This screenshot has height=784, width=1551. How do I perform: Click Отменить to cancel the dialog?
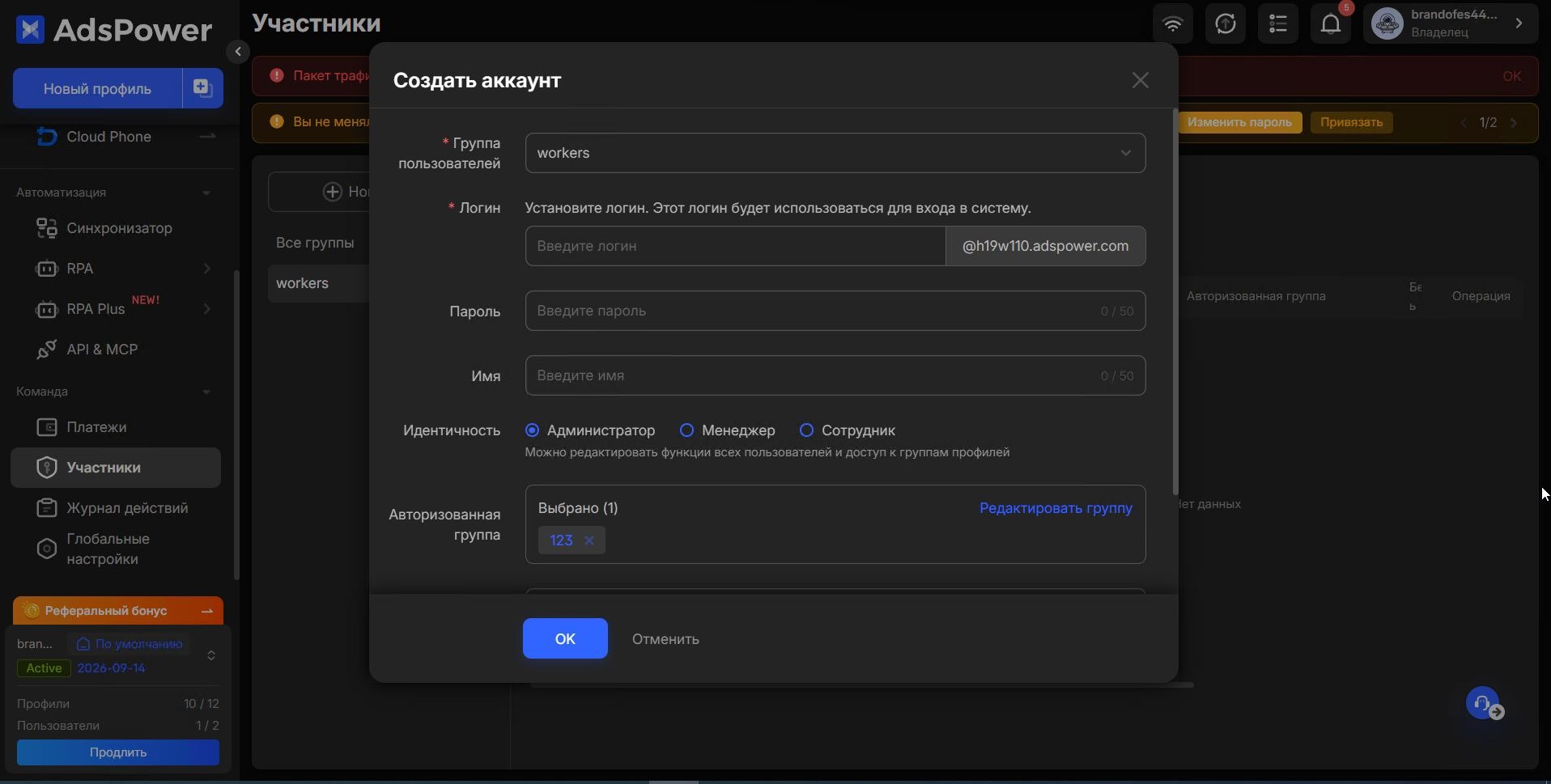665,639
